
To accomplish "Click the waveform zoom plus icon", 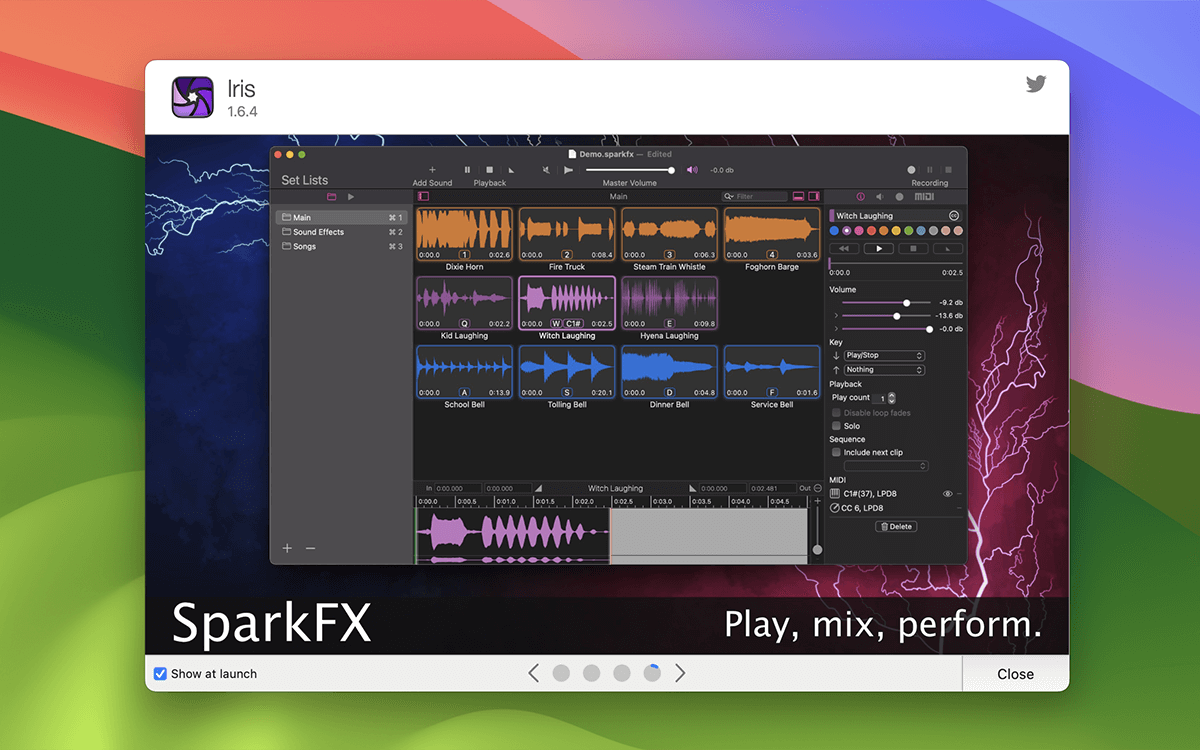I will coord(817,501).
